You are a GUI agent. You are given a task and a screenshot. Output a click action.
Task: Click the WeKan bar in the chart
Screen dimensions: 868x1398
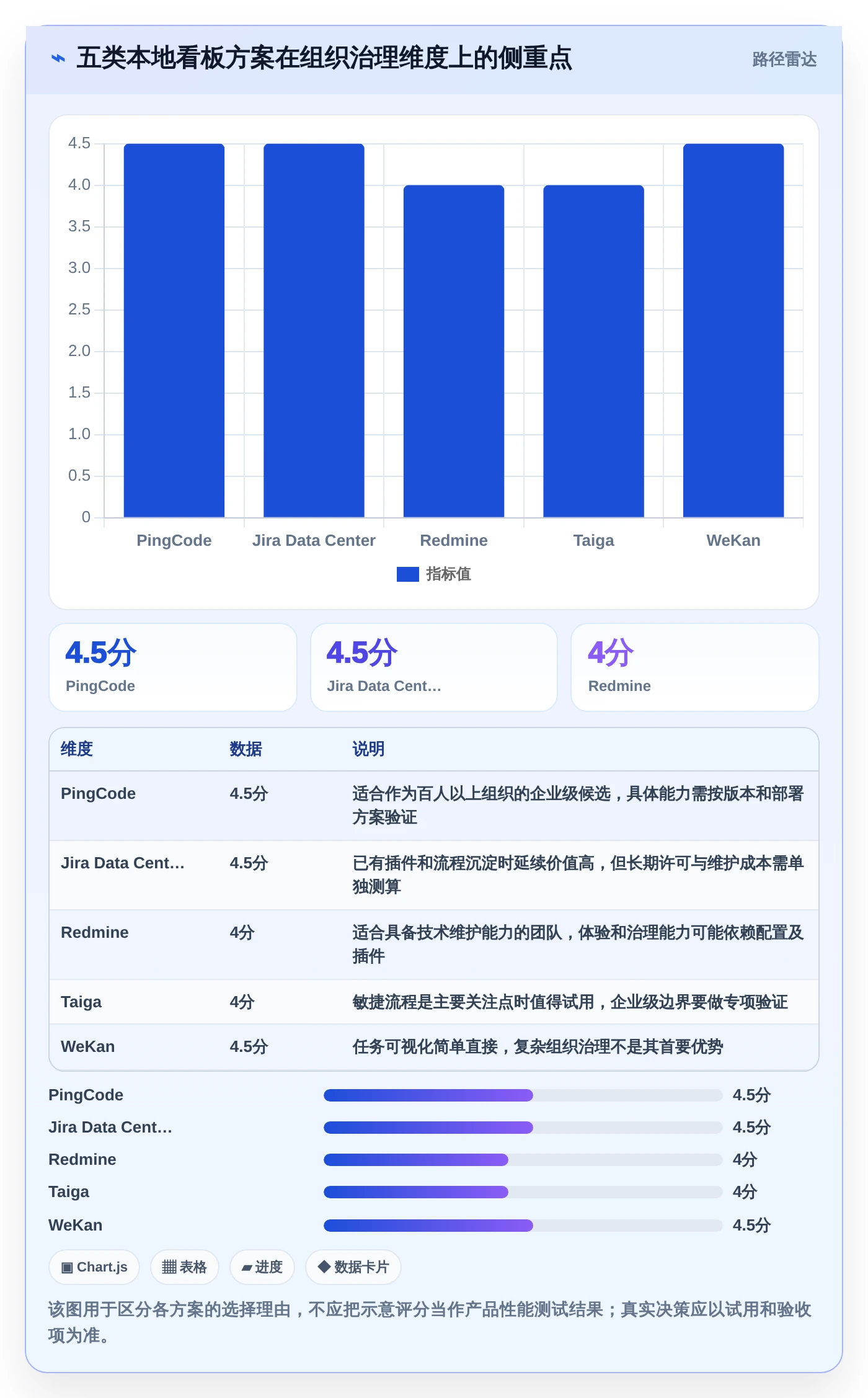[733, 330]
